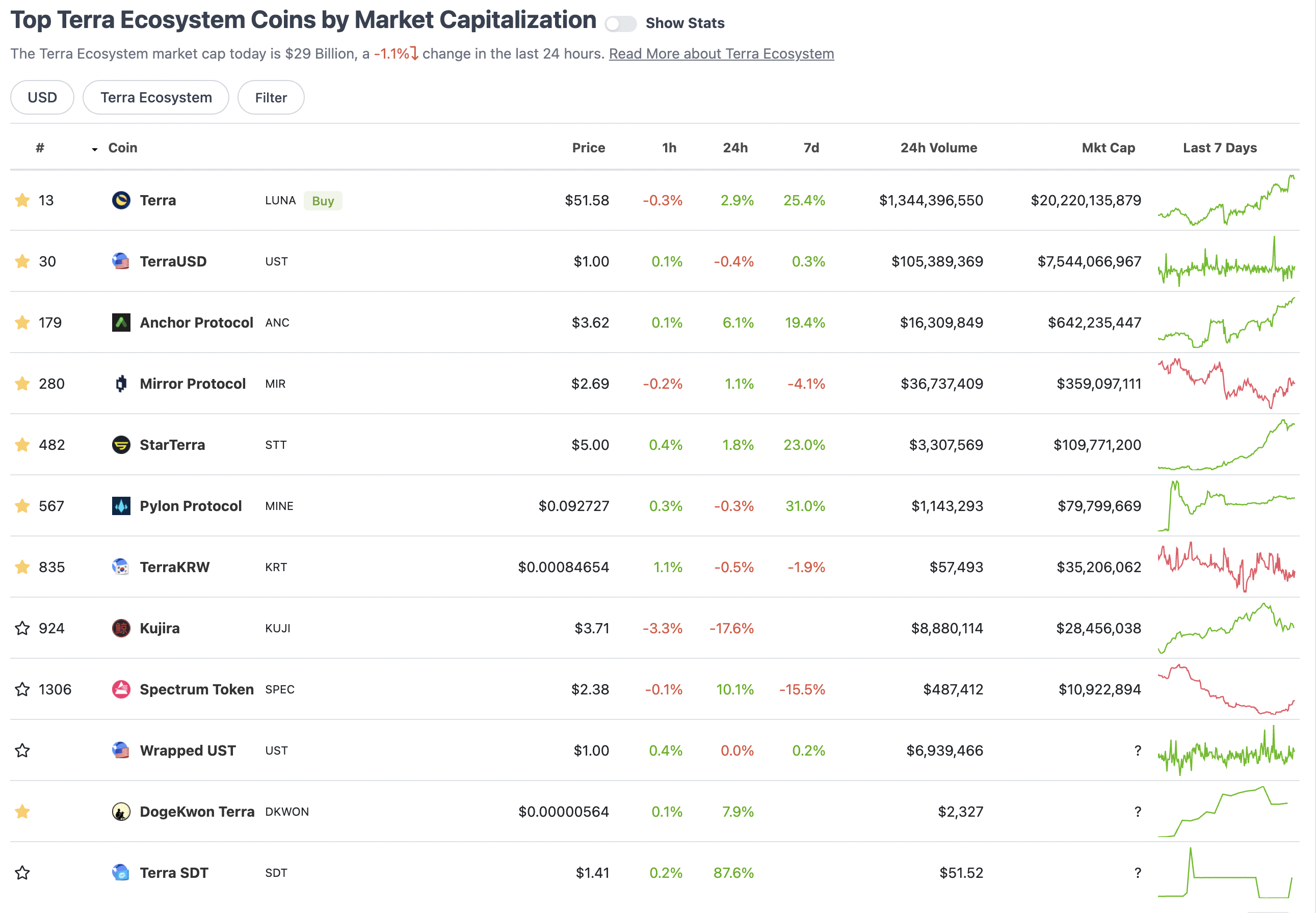Viewport: 1316px width, 913px height.
Task: Click the Anchor Protocol logo icon
Action: (121, 323)
